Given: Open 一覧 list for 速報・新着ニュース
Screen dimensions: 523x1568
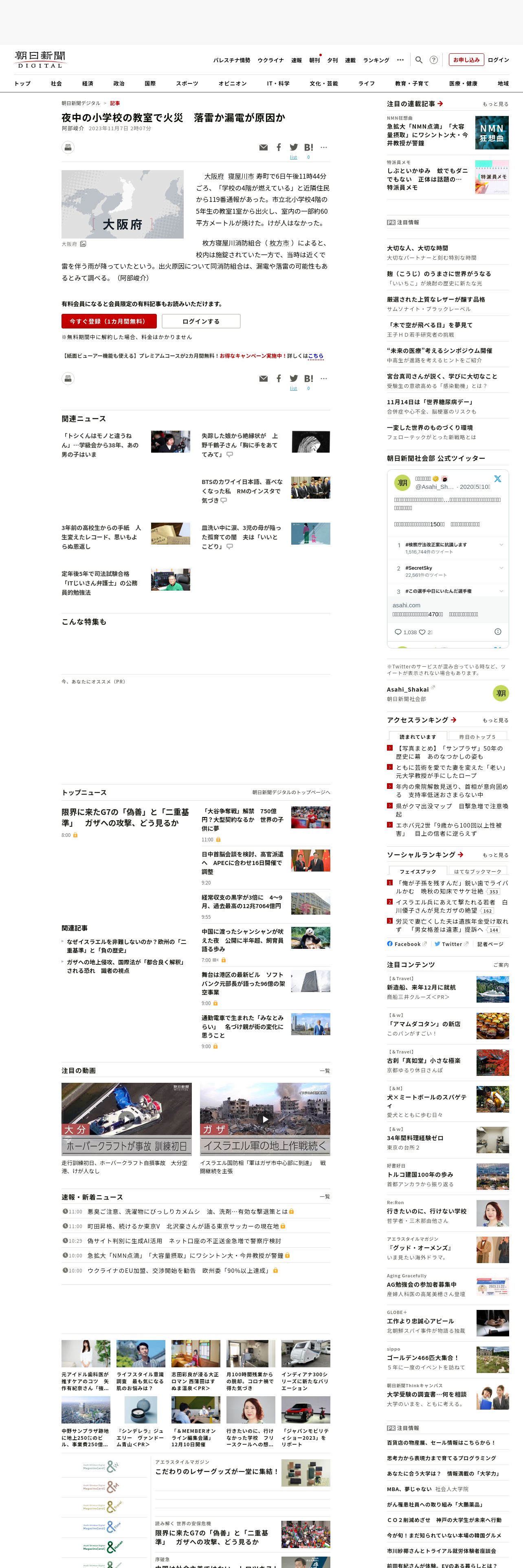Looking at the screenshot, I should tap(325, 1197).
